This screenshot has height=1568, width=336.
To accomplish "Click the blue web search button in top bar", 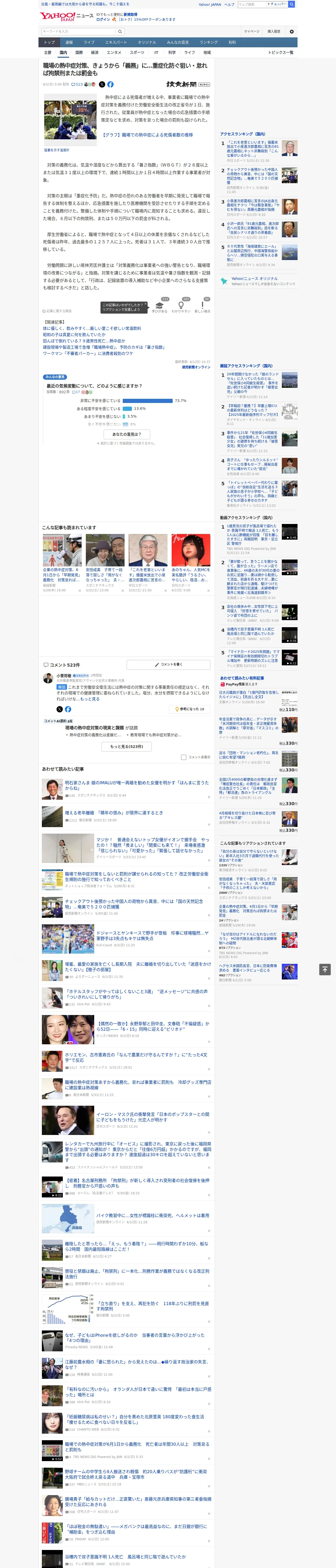I will 292,4.
